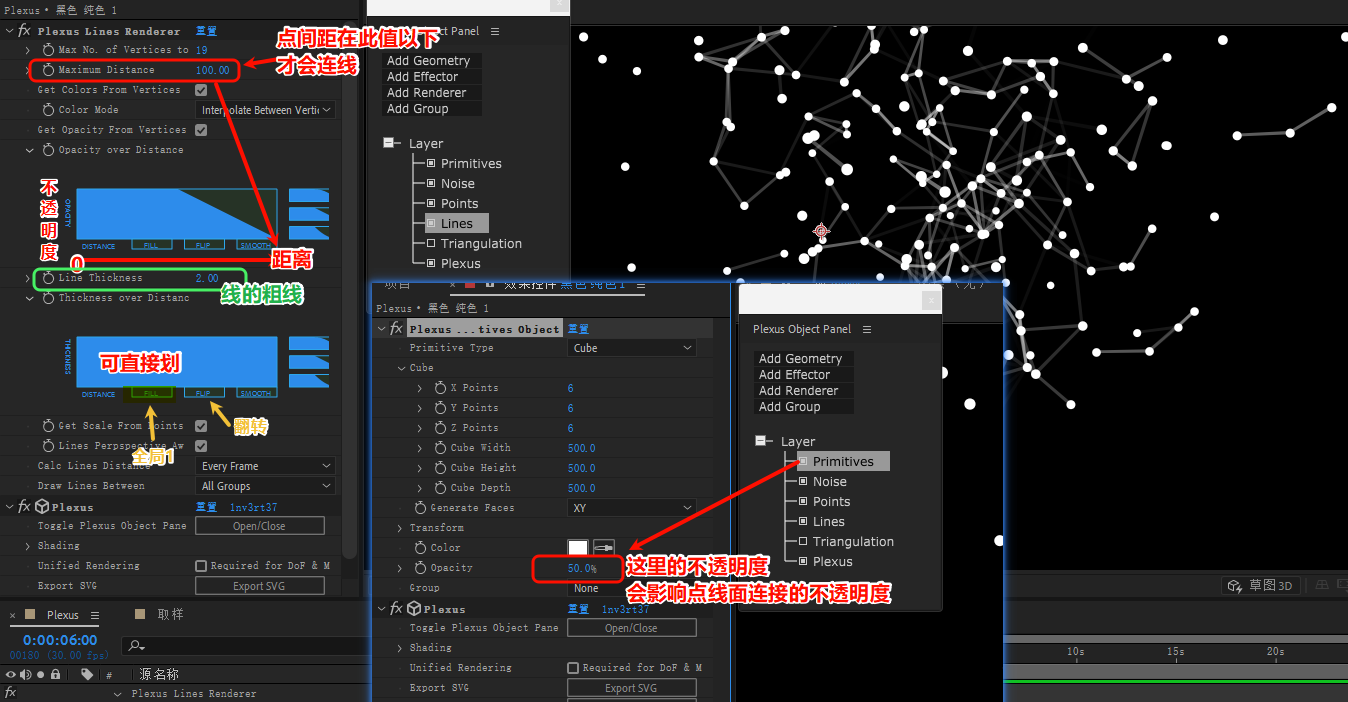Toggle Get Scale From Points checkbox
This screenshot has width=1348, height=702.
tap(201, 426)
